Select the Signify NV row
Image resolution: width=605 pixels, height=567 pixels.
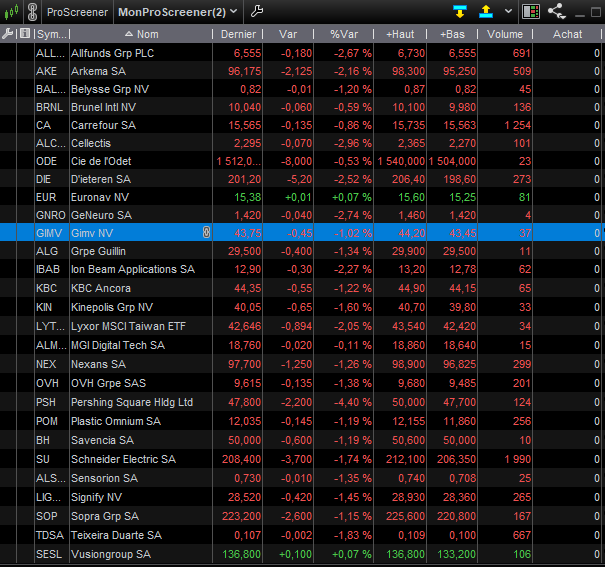(301, 497)
